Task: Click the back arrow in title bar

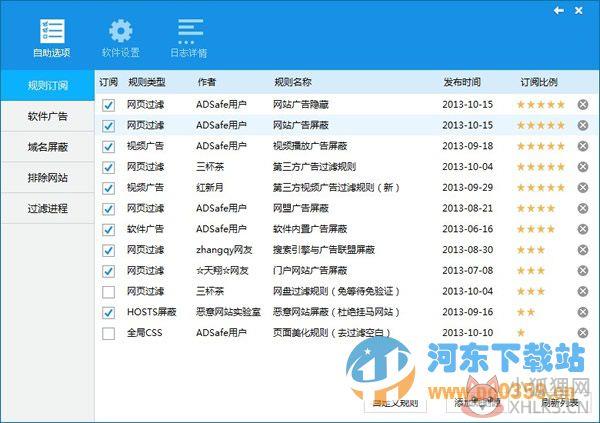Action: point(559,11)
